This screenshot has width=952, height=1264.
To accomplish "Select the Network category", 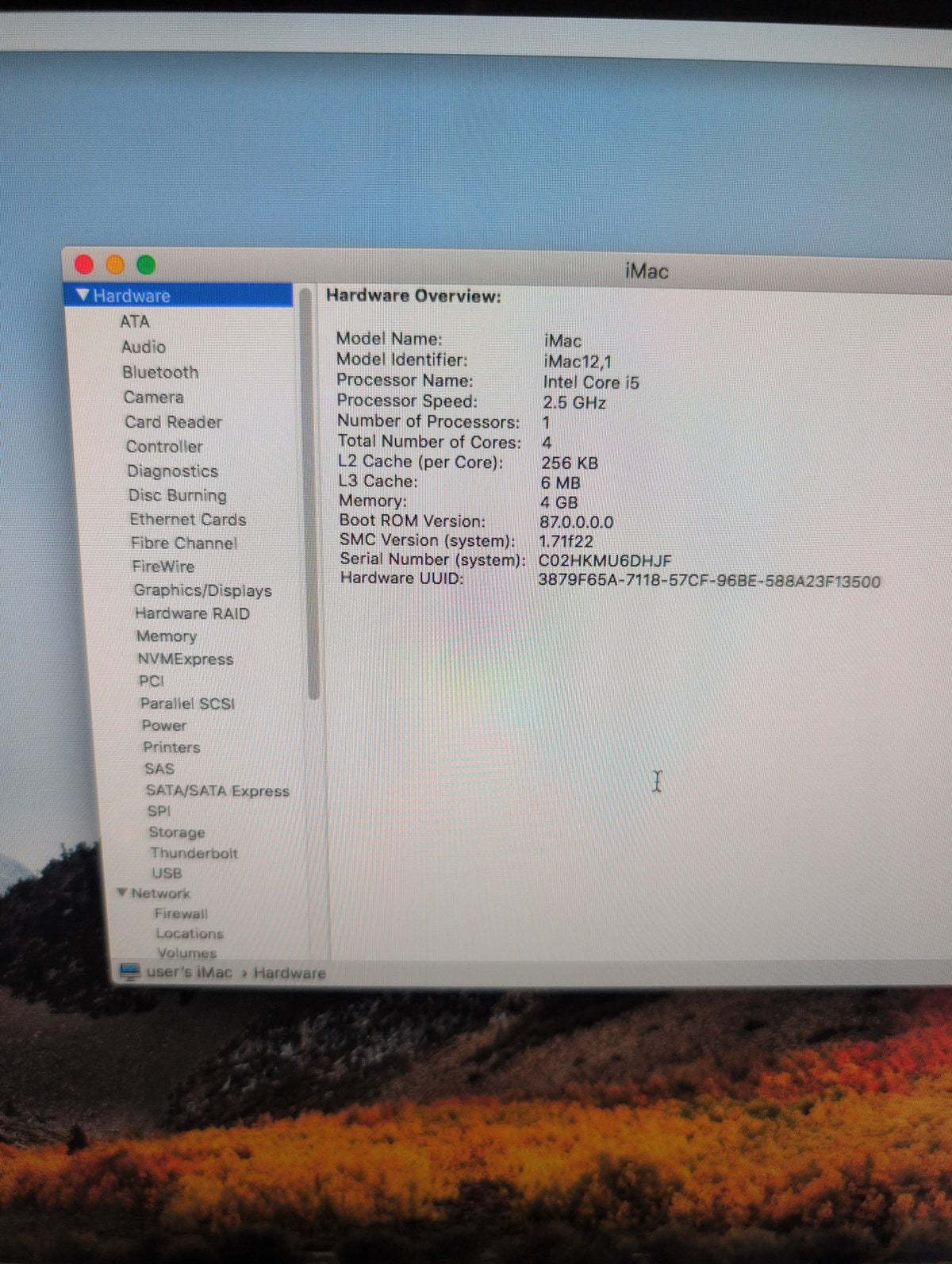I will tap(160, 893).
